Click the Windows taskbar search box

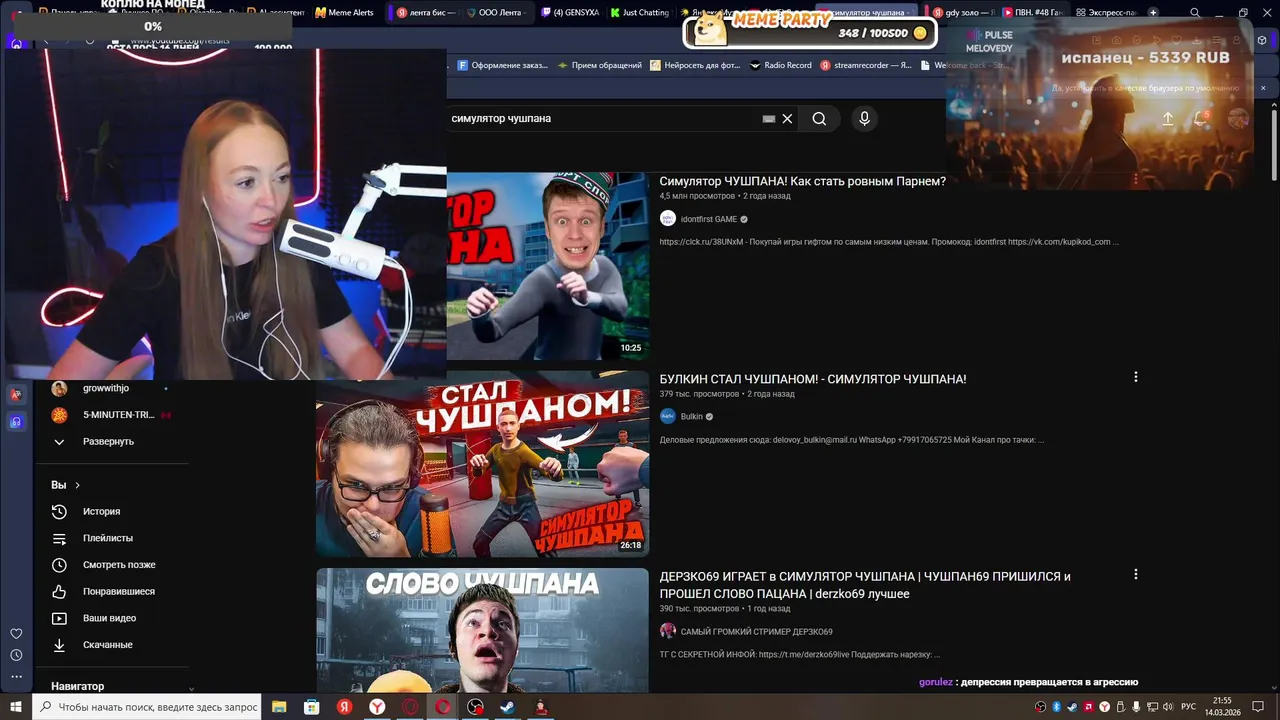pos(147,707)
